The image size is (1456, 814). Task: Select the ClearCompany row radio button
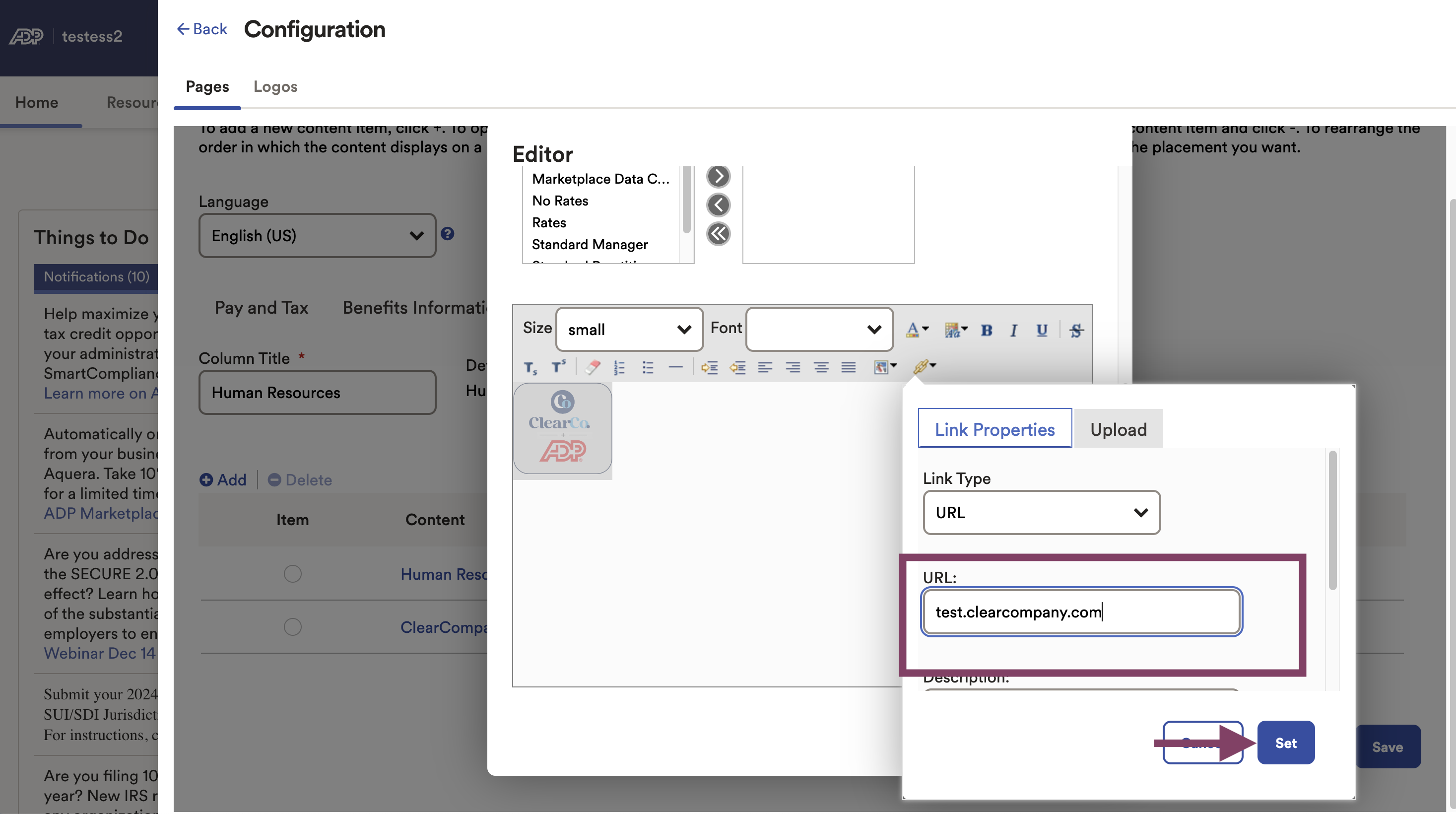point(292,627)
